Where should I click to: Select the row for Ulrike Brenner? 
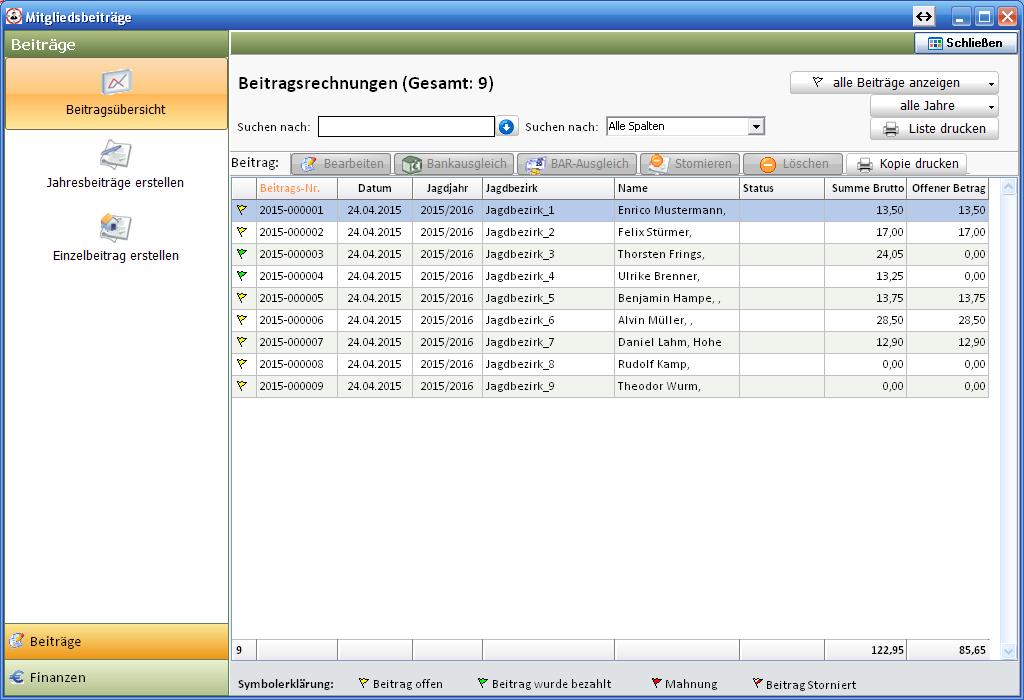tap(658, 276)
